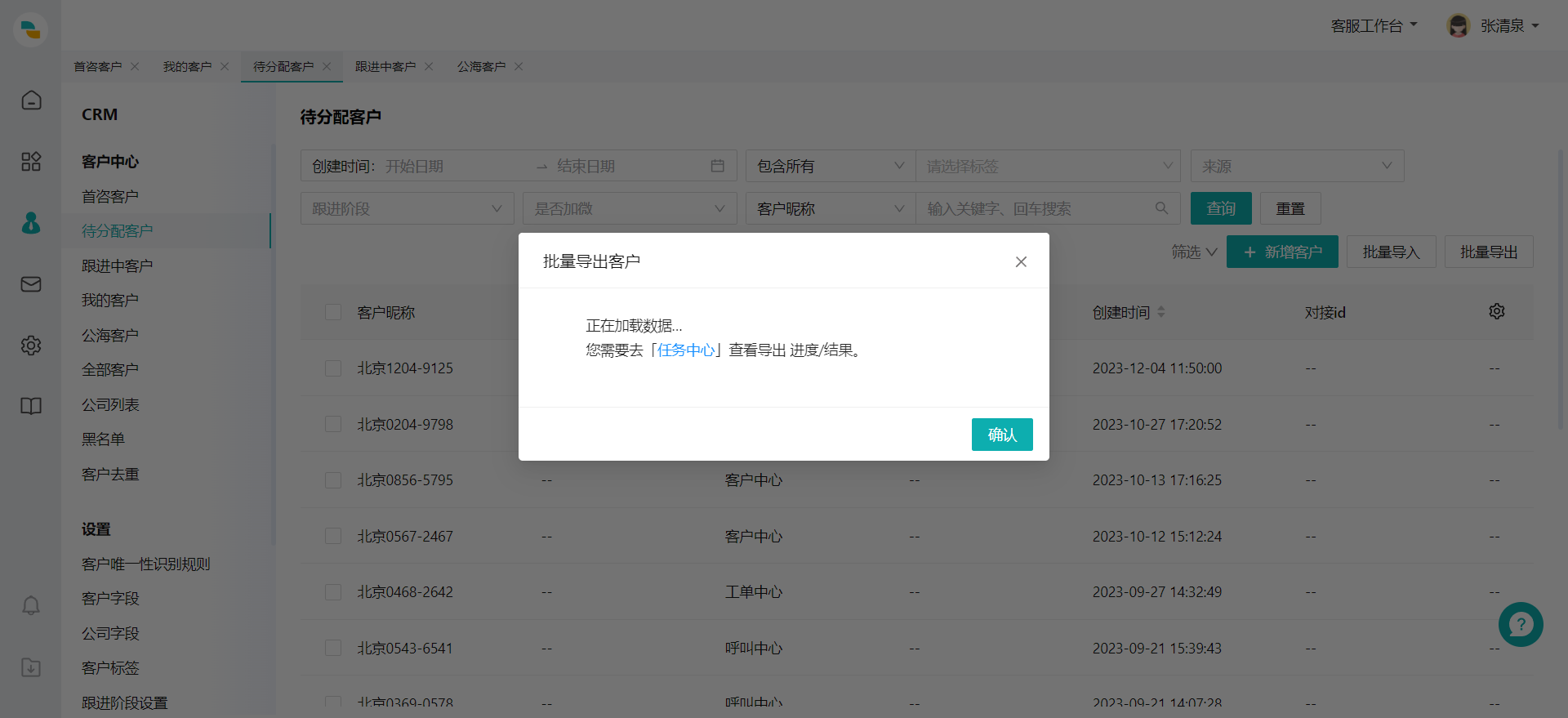The height and width of the screenshot is (718, 1568).
Task: Switch to the 首咨客户 tab
Action: (x=97, y=66)
